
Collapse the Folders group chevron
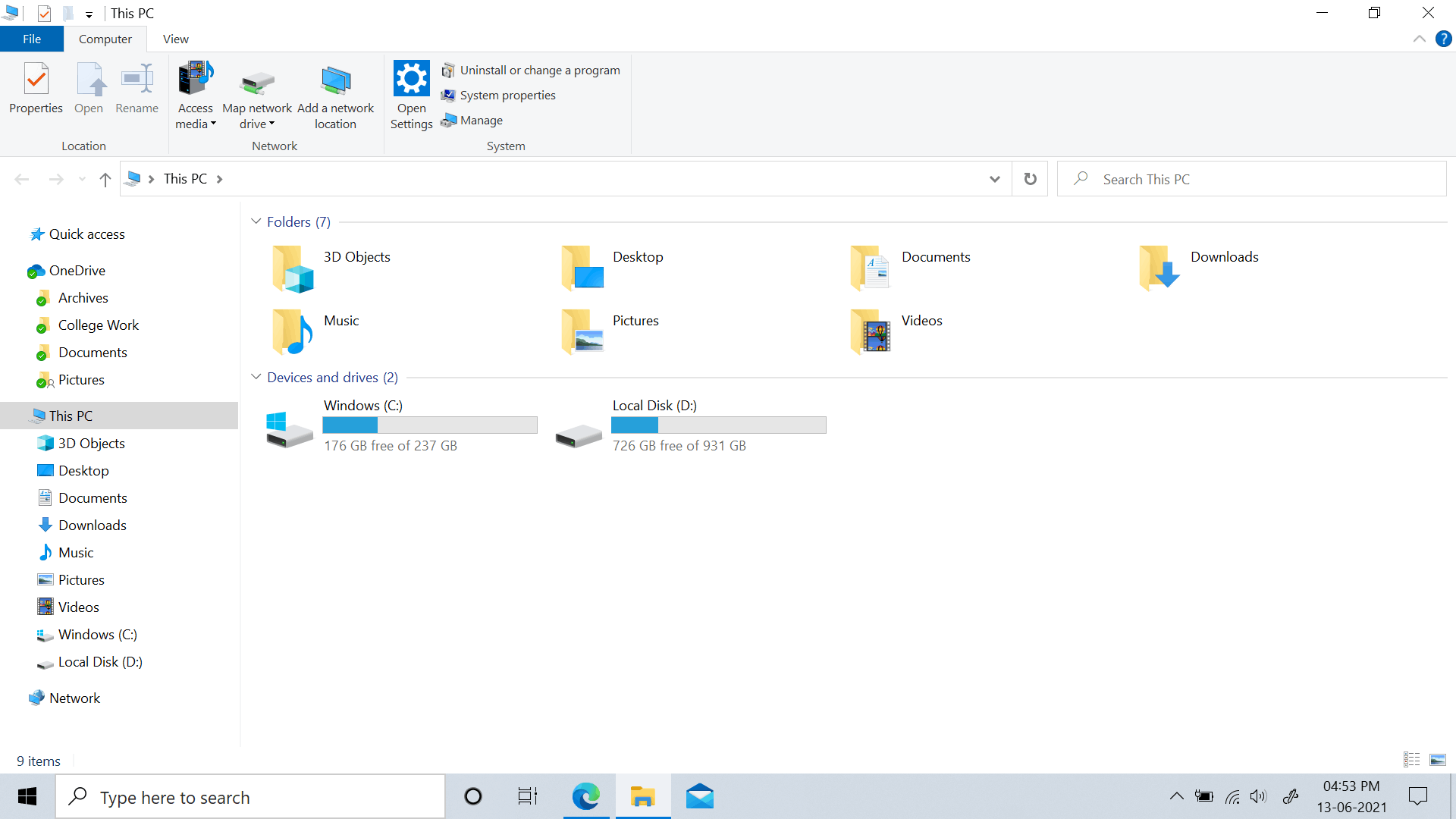pos(256,221)
